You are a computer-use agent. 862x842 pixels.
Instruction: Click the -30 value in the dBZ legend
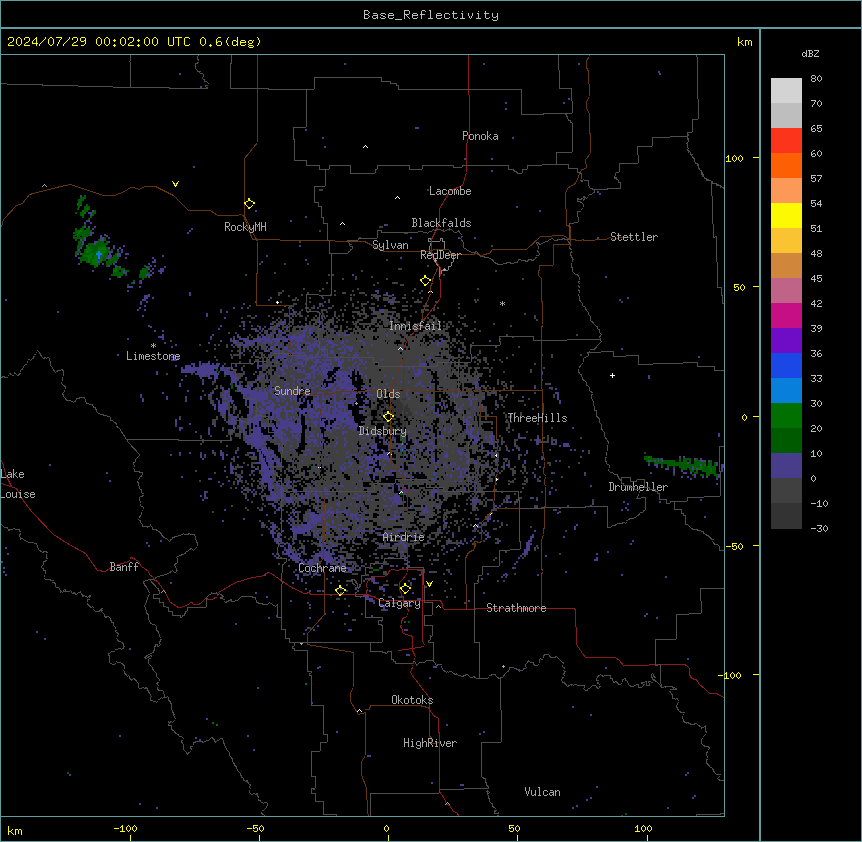pyautogui.click(x=819, y=528)
